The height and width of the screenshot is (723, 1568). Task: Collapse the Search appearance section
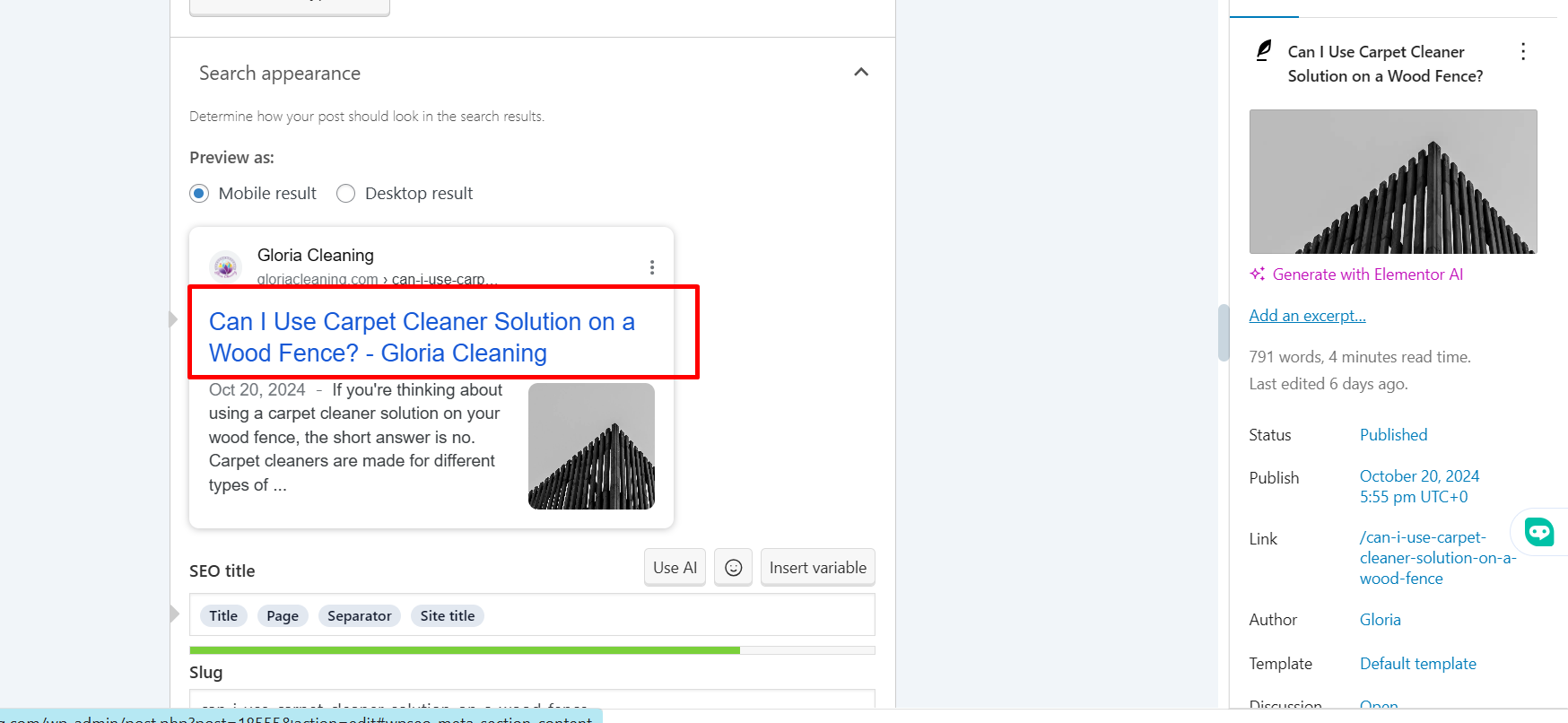pyautogui.click(x=861, y=73)
